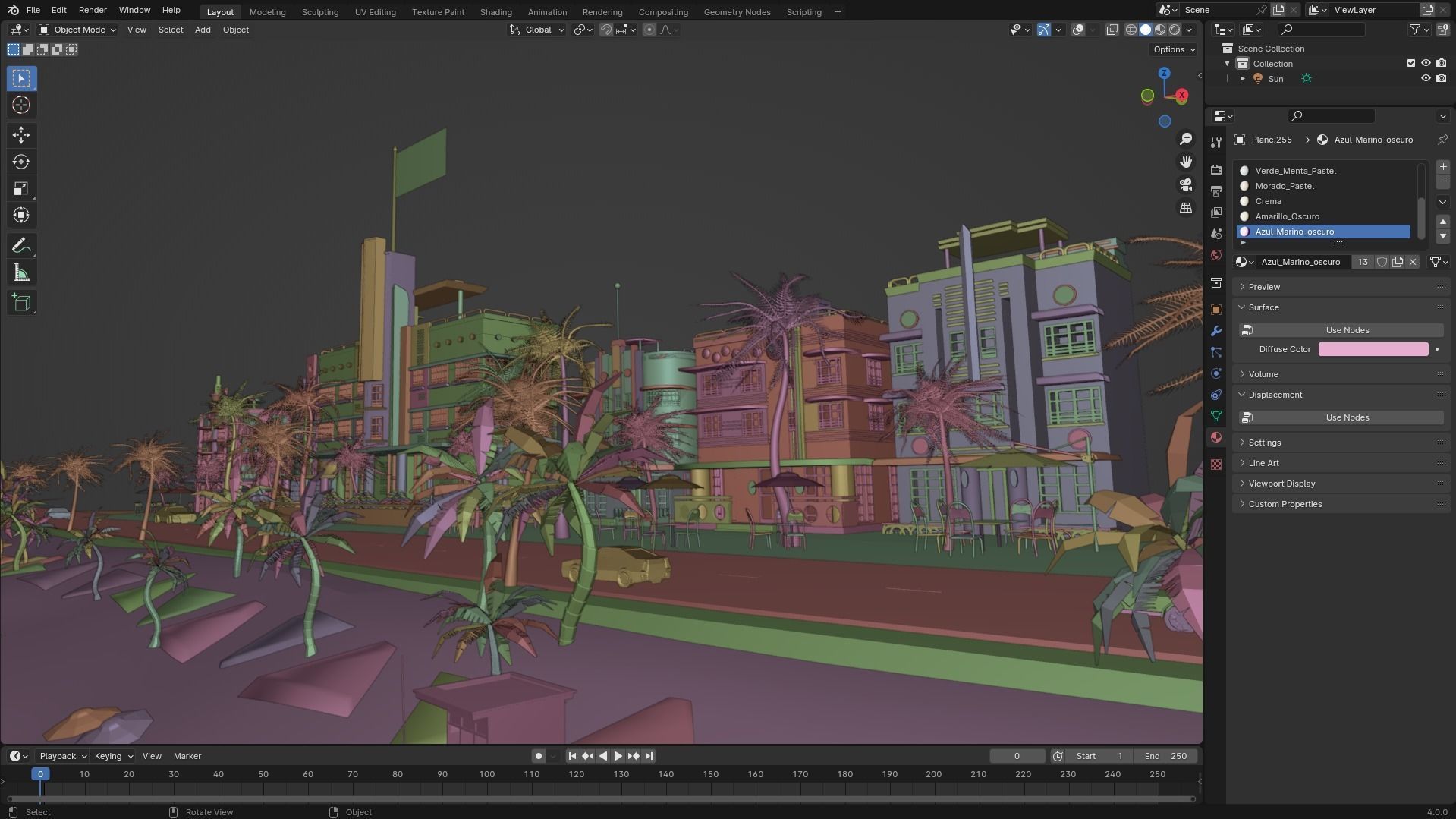Select the Transform tool

pos(21,215)
